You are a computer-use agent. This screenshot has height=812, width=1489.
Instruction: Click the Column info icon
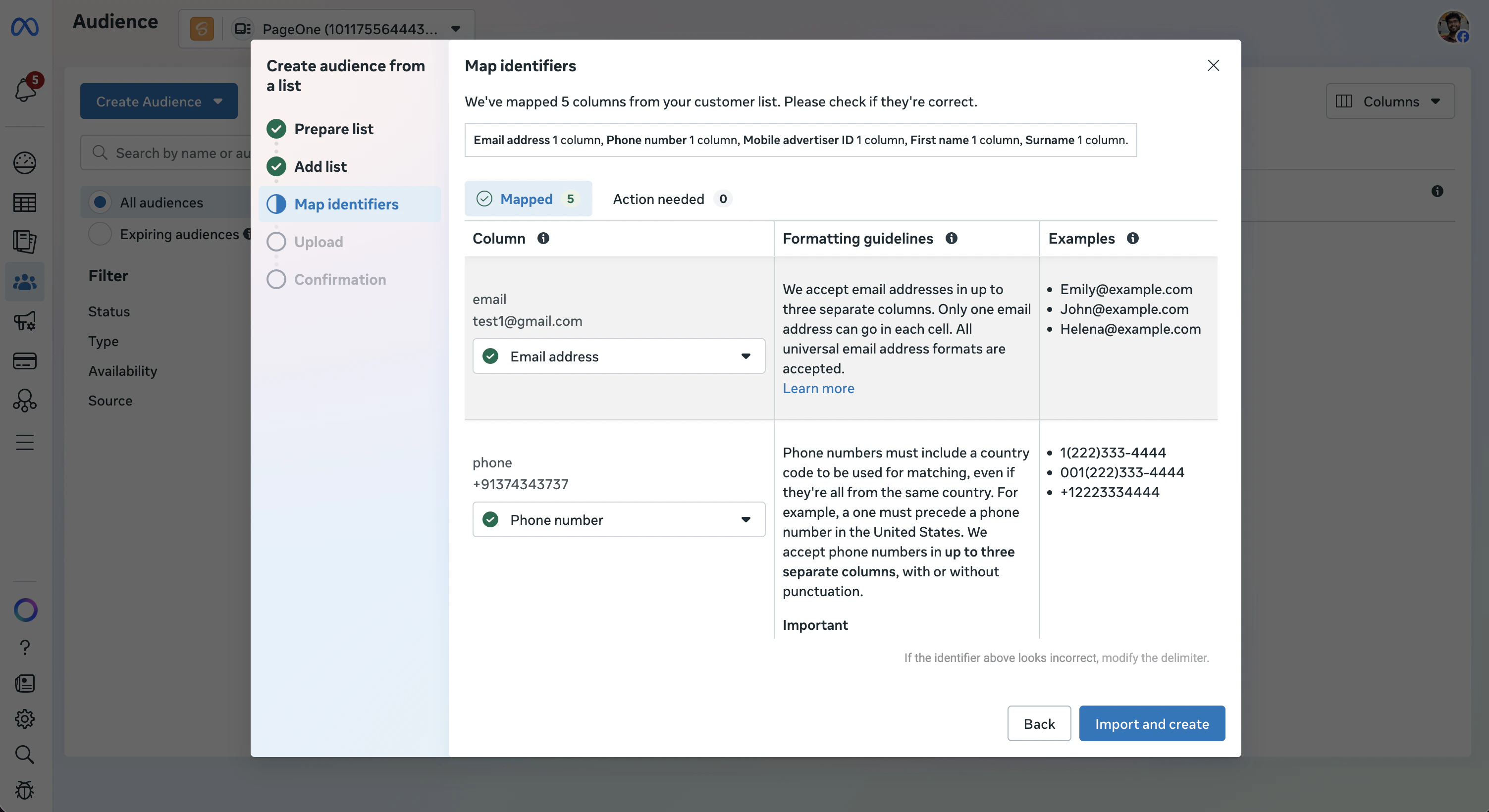pyautogui.click(x=543, y=239)
